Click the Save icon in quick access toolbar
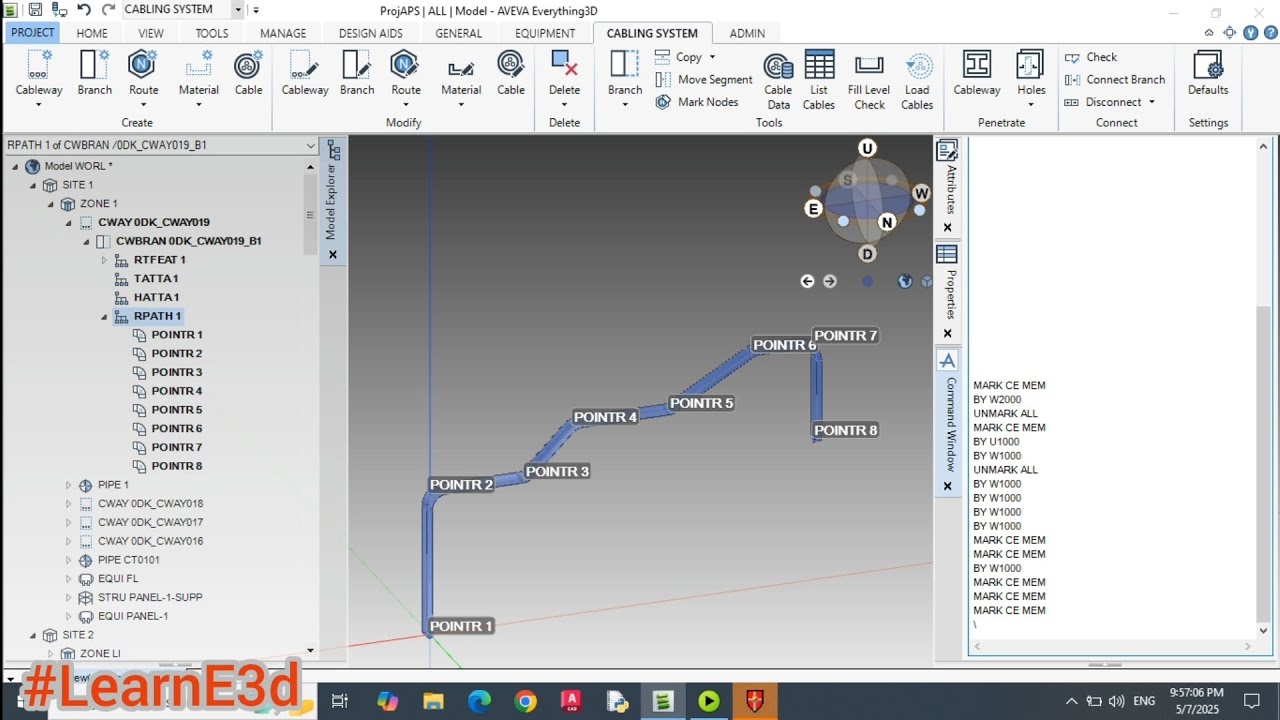This screenshot has width=1280, height=720. pos(35,10)
